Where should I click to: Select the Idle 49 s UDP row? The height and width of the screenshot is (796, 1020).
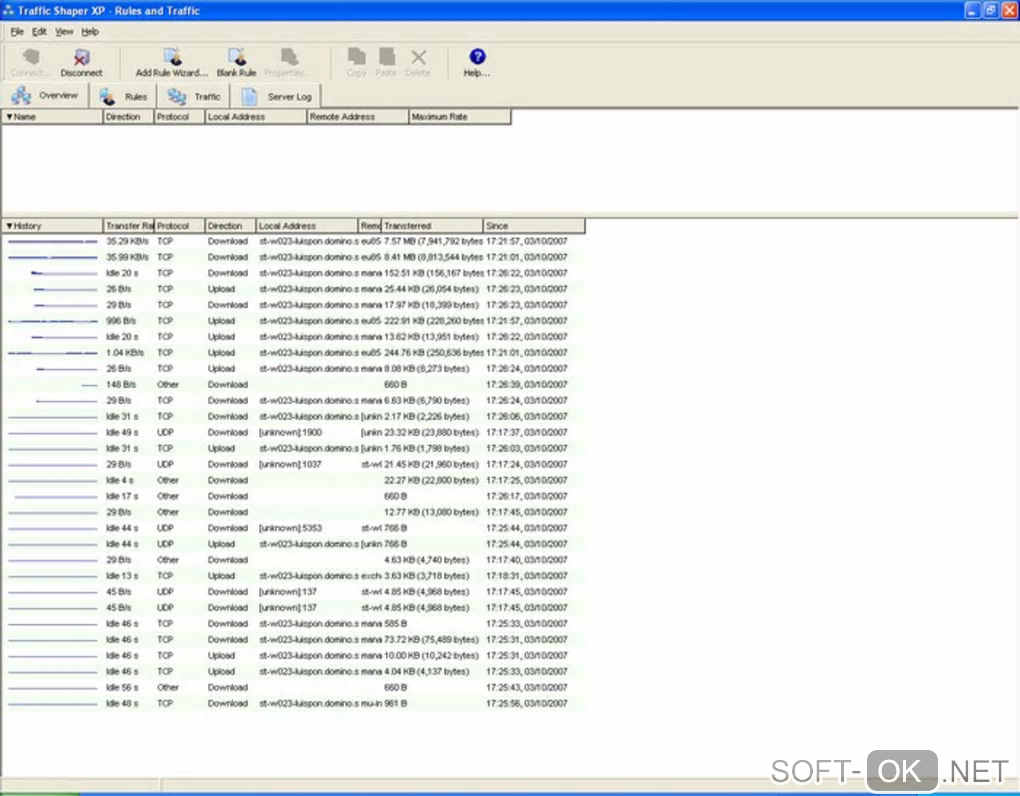[x=293, y=432]
